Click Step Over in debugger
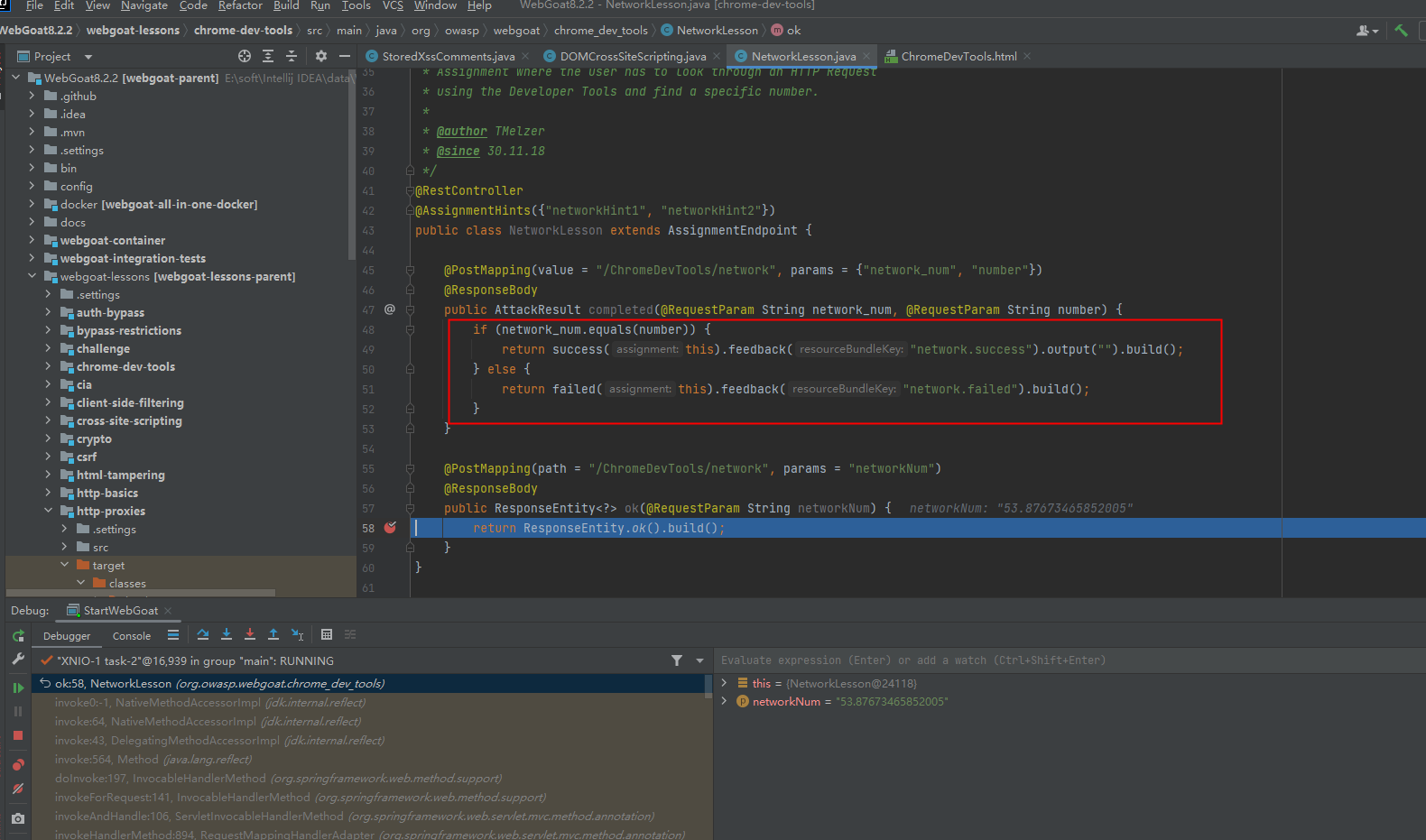The height and width of the screenshot is (840, 1426). (203, 635)
